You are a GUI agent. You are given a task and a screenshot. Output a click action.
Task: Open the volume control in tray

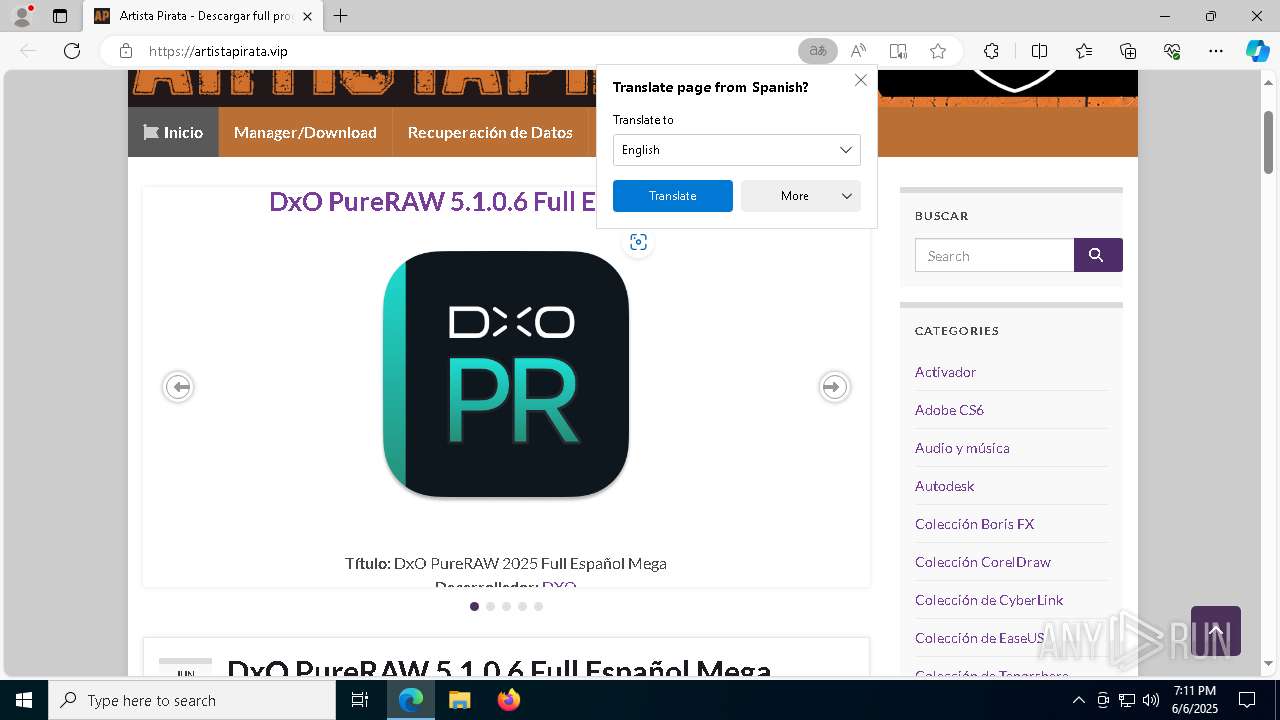[1151, 700]
